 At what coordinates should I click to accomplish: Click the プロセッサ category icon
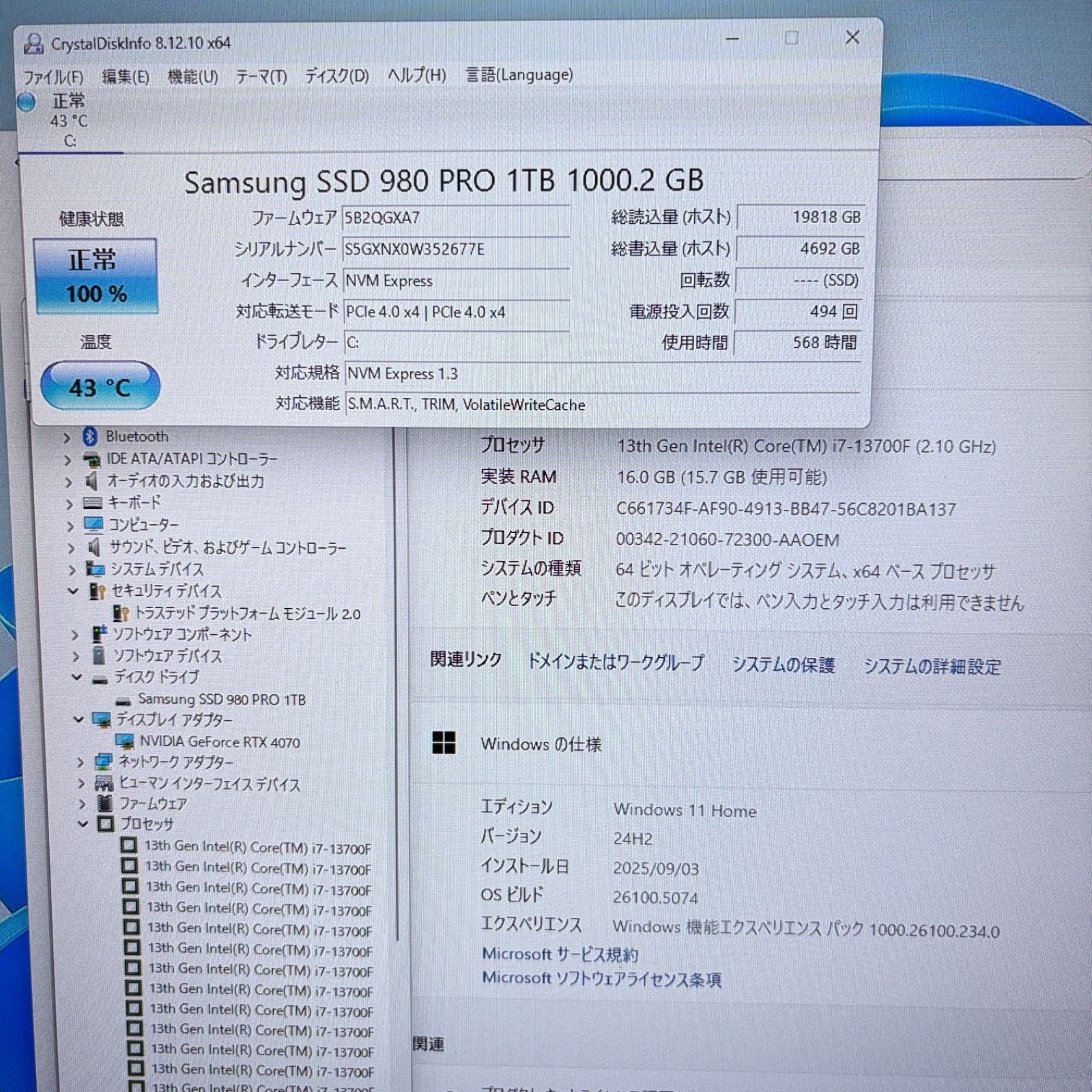coord(105,824)
